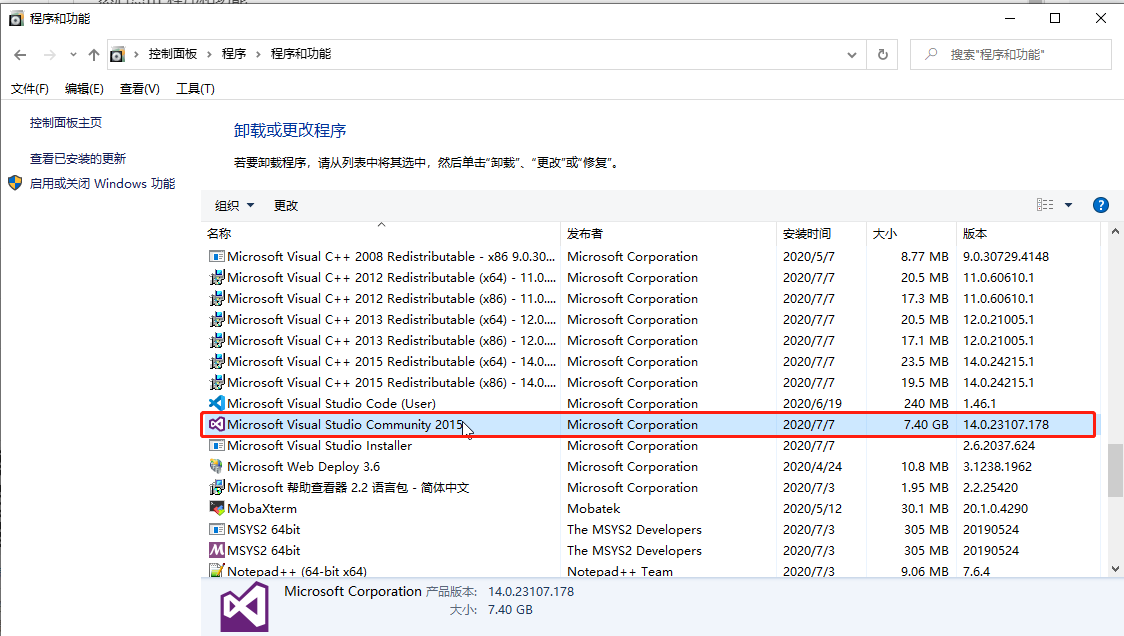
Task: Click the view layout icon
Action: [x=1045, y=205]
